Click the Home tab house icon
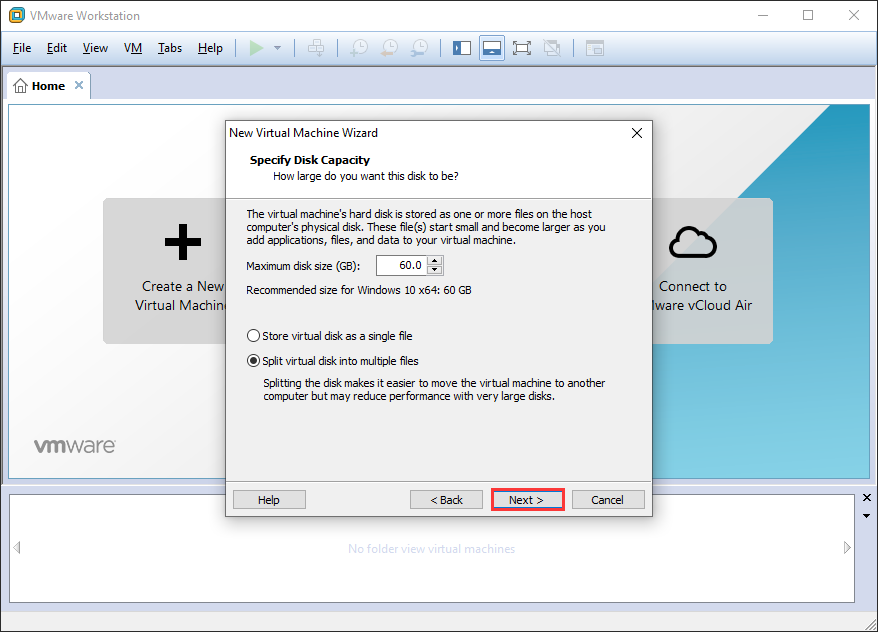The width and height of the screenshot is (878, 632). click(x=20, y=86)
